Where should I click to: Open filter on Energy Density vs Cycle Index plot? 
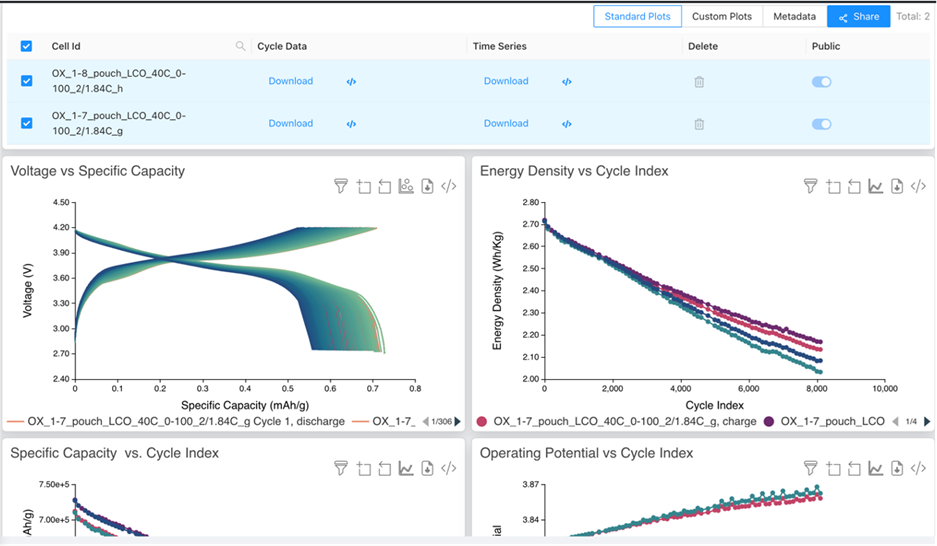(x=810, y=186)
